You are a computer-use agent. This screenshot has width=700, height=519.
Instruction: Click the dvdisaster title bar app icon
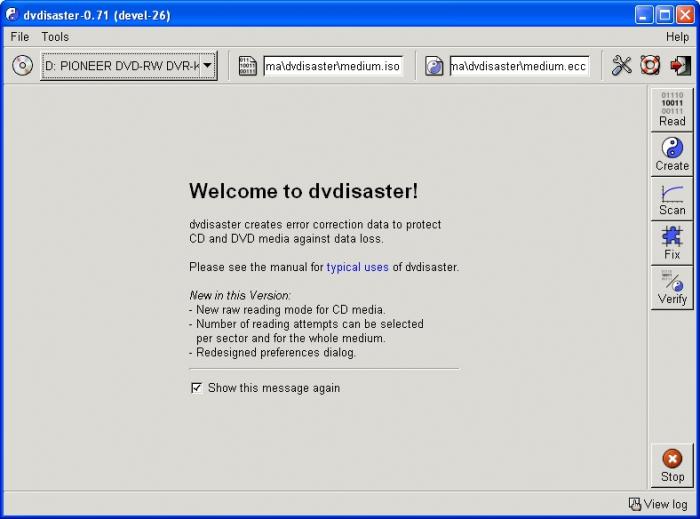pyautogui.click(x=12, y=15)
